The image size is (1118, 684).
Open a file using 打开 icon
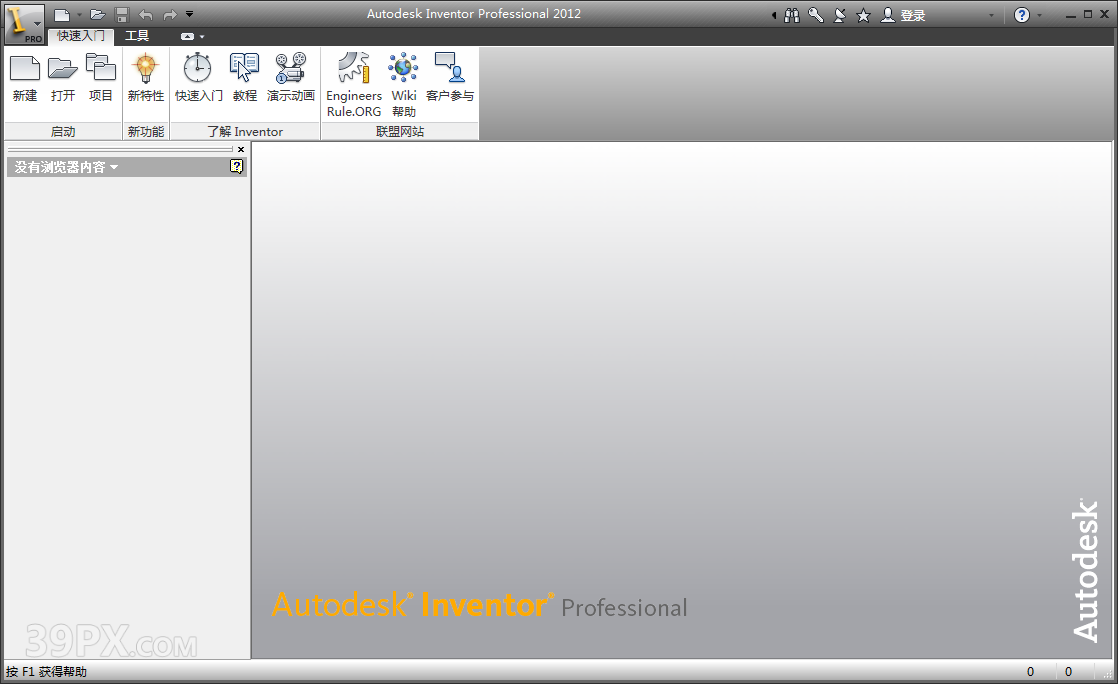(62, 80)
